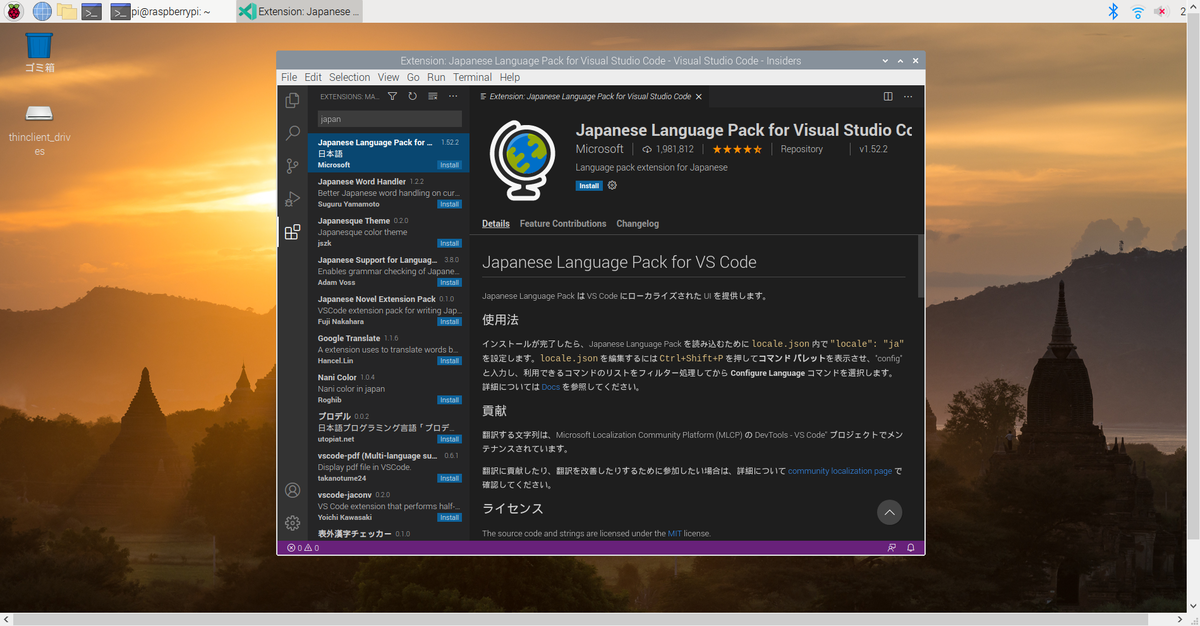Image resolution: width=1200 pixels, height=626 pixels.
Task: Switch to the Feature Contributions tab
Action: (x=563, y=224)
